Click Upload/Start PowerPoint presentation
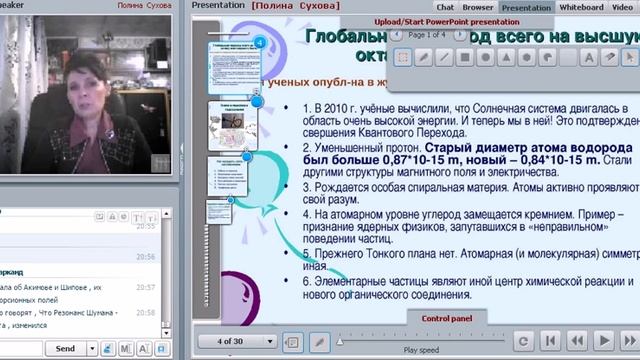This screenshot has height=360, width=640. coord(447,22)
